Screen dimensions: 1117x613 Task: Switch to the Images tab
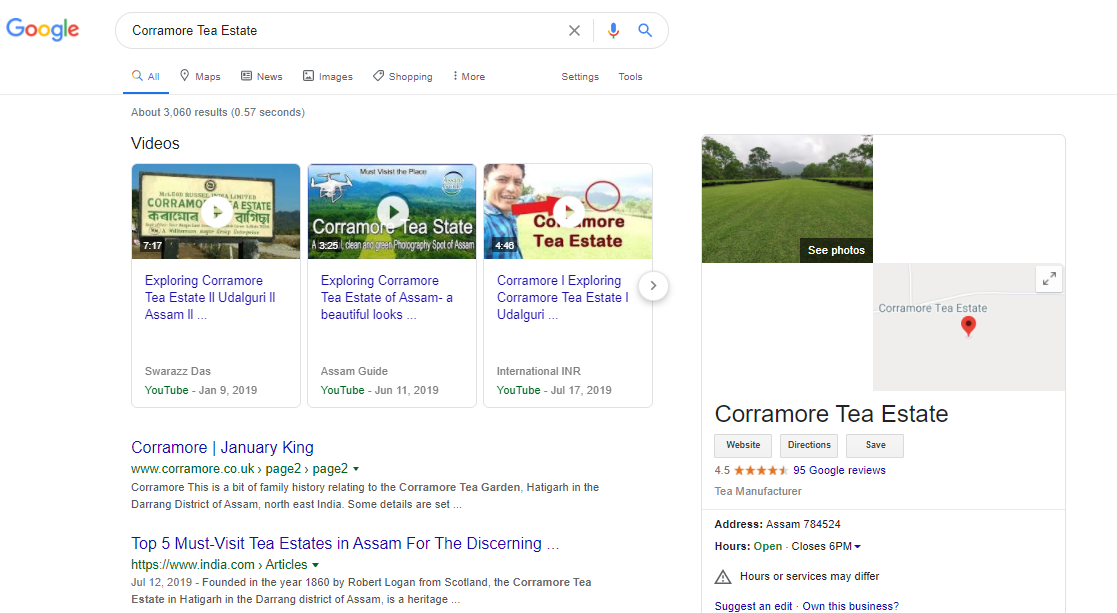(328, 76)
